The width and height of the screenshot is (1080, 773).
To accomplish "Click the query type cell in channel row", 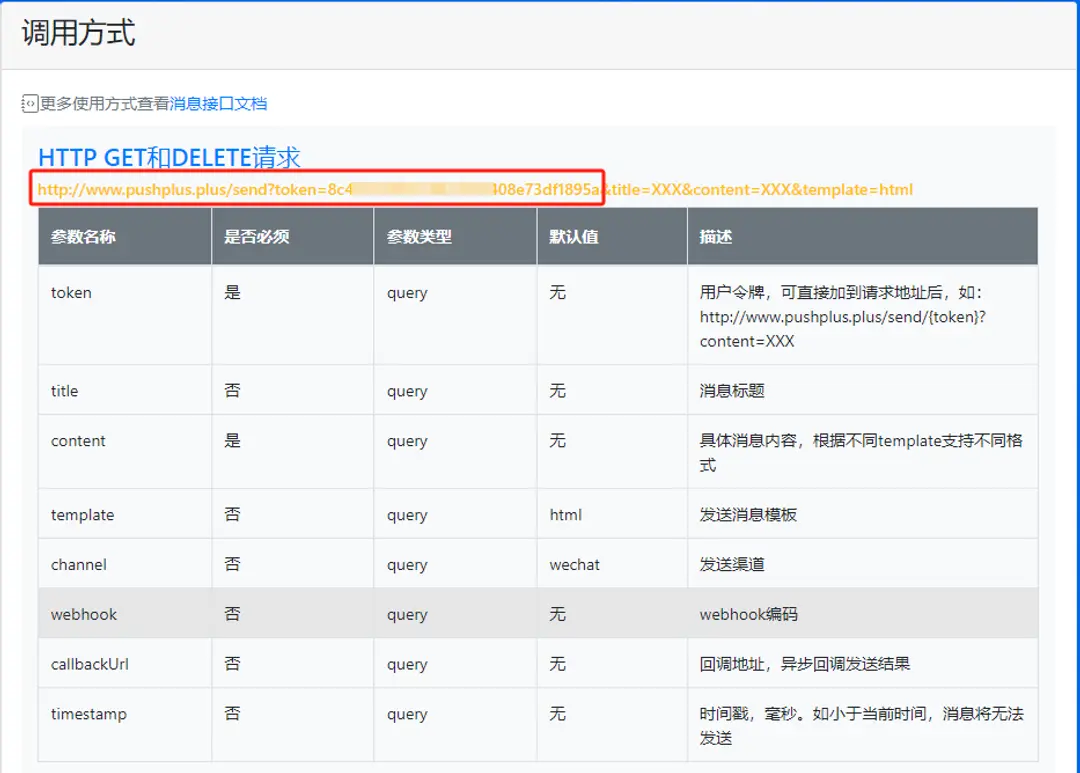I will pyautogui.click(x=455, y=564).
